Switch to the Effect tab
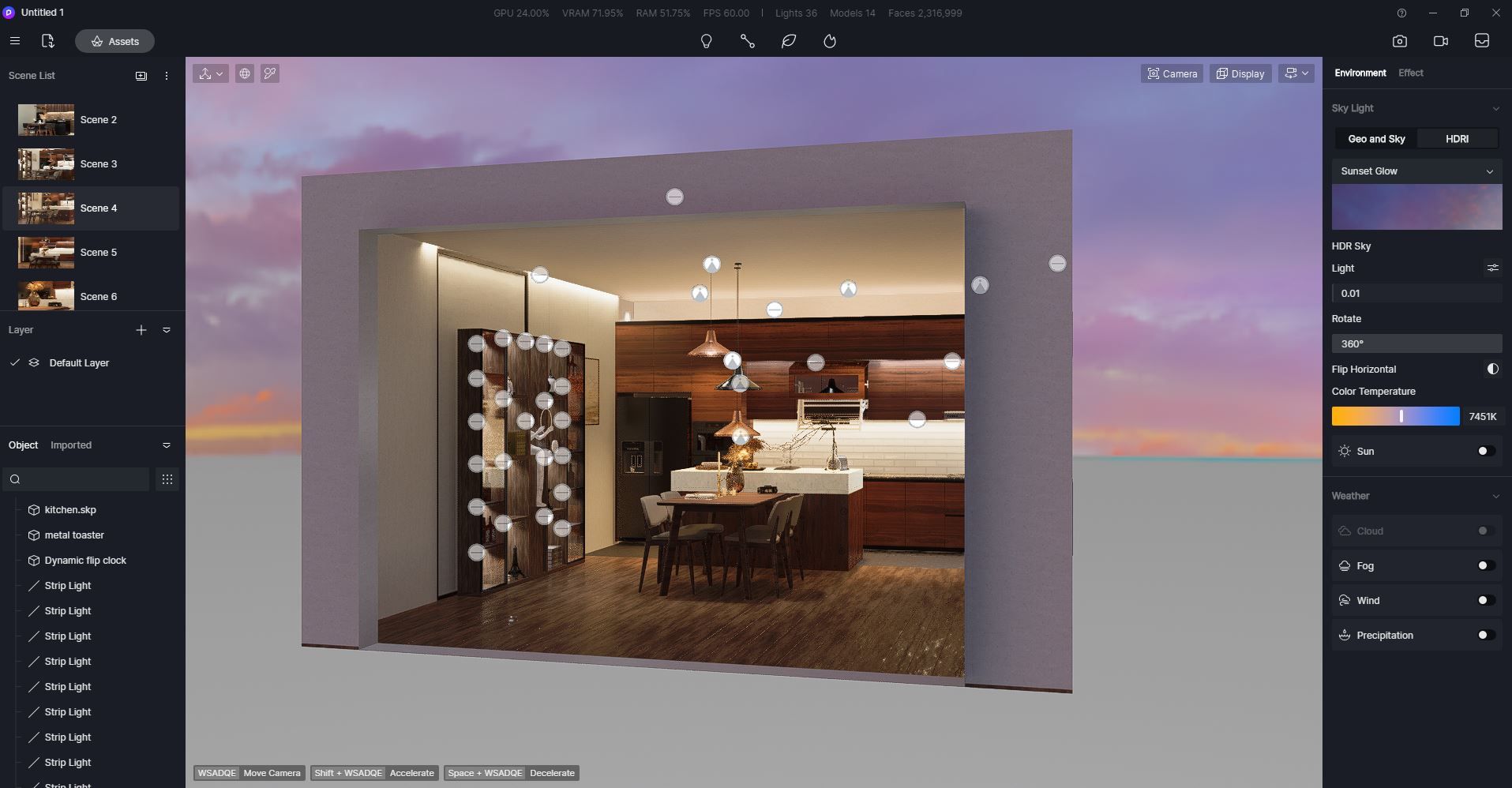Viewport: 1512px width, 788px height. point(1410,73)
